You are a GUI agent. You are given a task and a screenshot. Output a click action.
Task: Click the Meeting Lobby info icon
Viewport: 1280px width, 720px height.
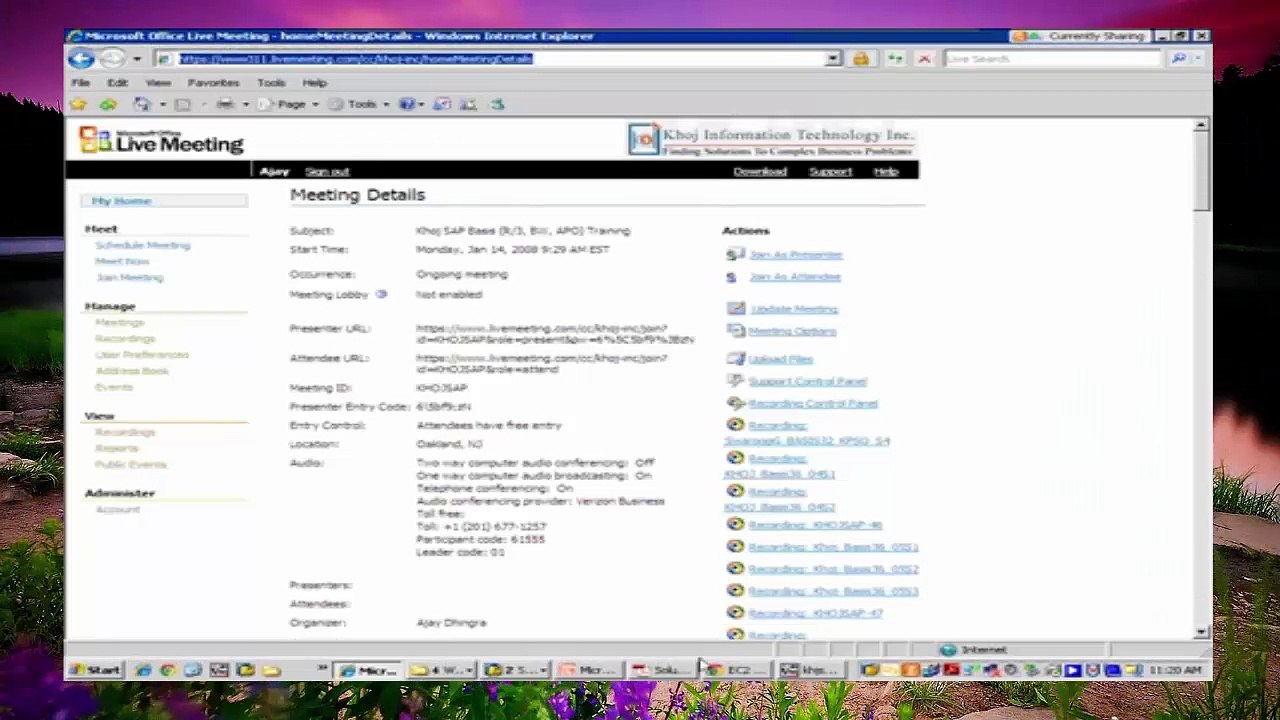pos(381,294)
